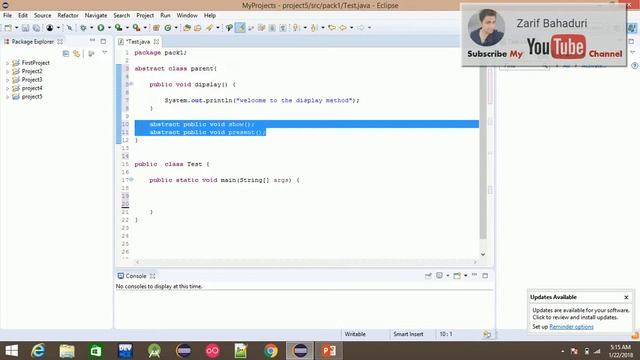
Task: Open the Open Console dropdown arrow
Action: (x=465, y=276)
